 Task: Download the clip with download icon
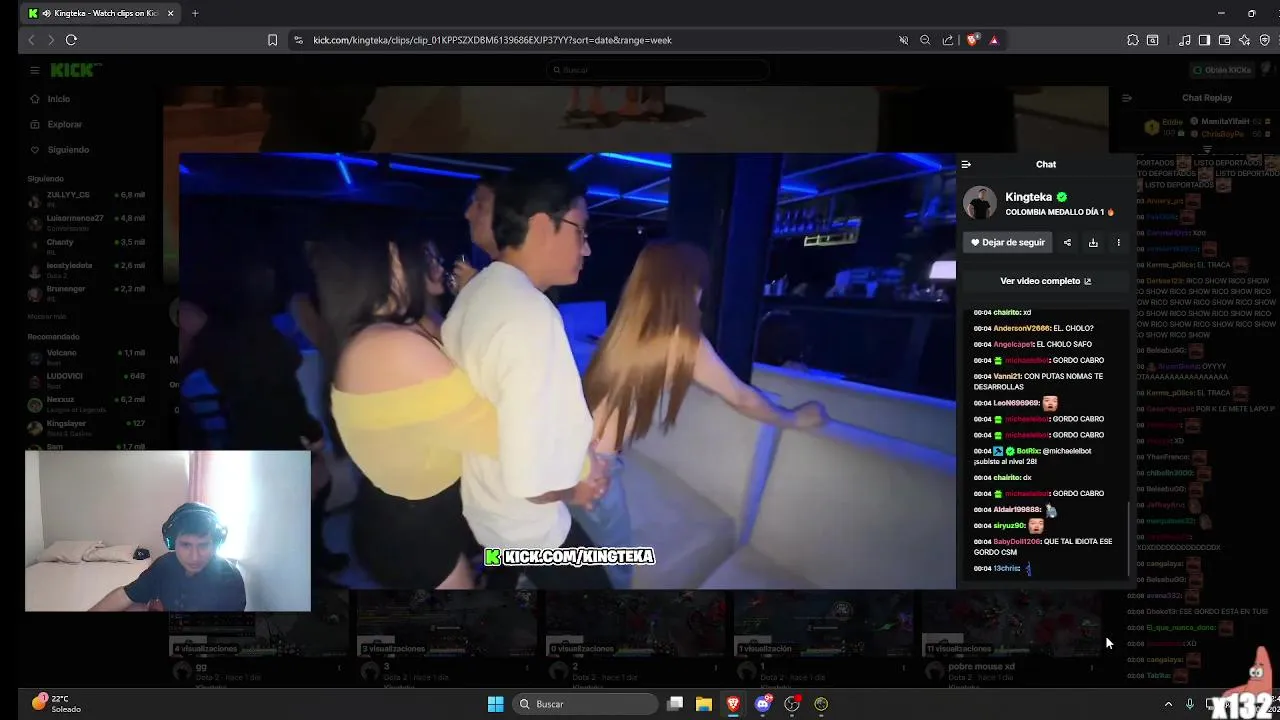tap(1093, 242)
